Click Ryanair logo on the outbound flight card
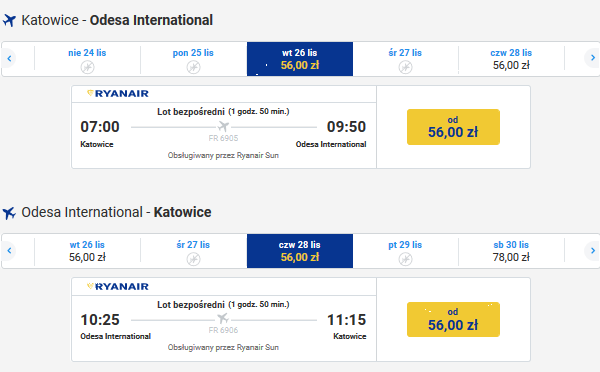 click(x=118, y=93)
